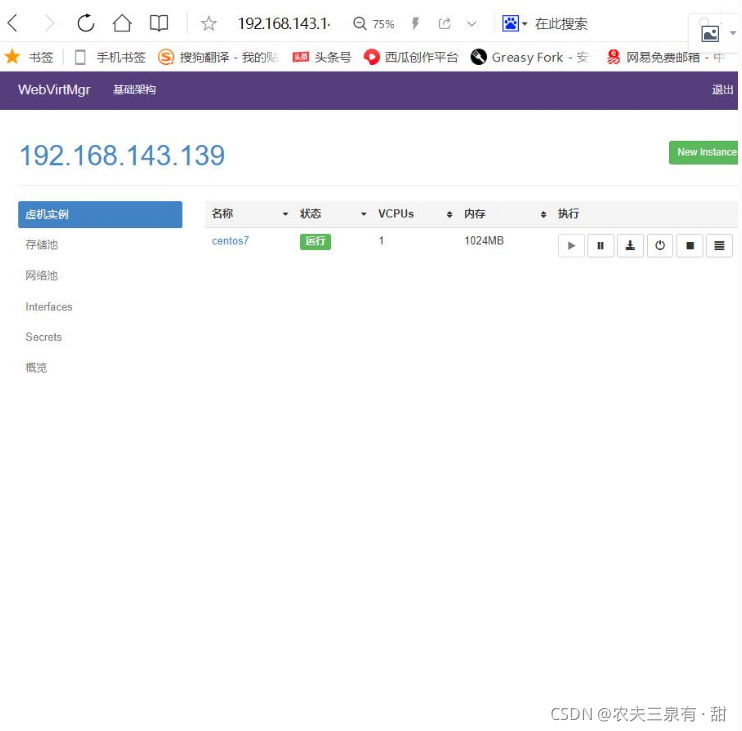
Task: Click the 75% zoom magnifier icon
Action: point(360,23)
